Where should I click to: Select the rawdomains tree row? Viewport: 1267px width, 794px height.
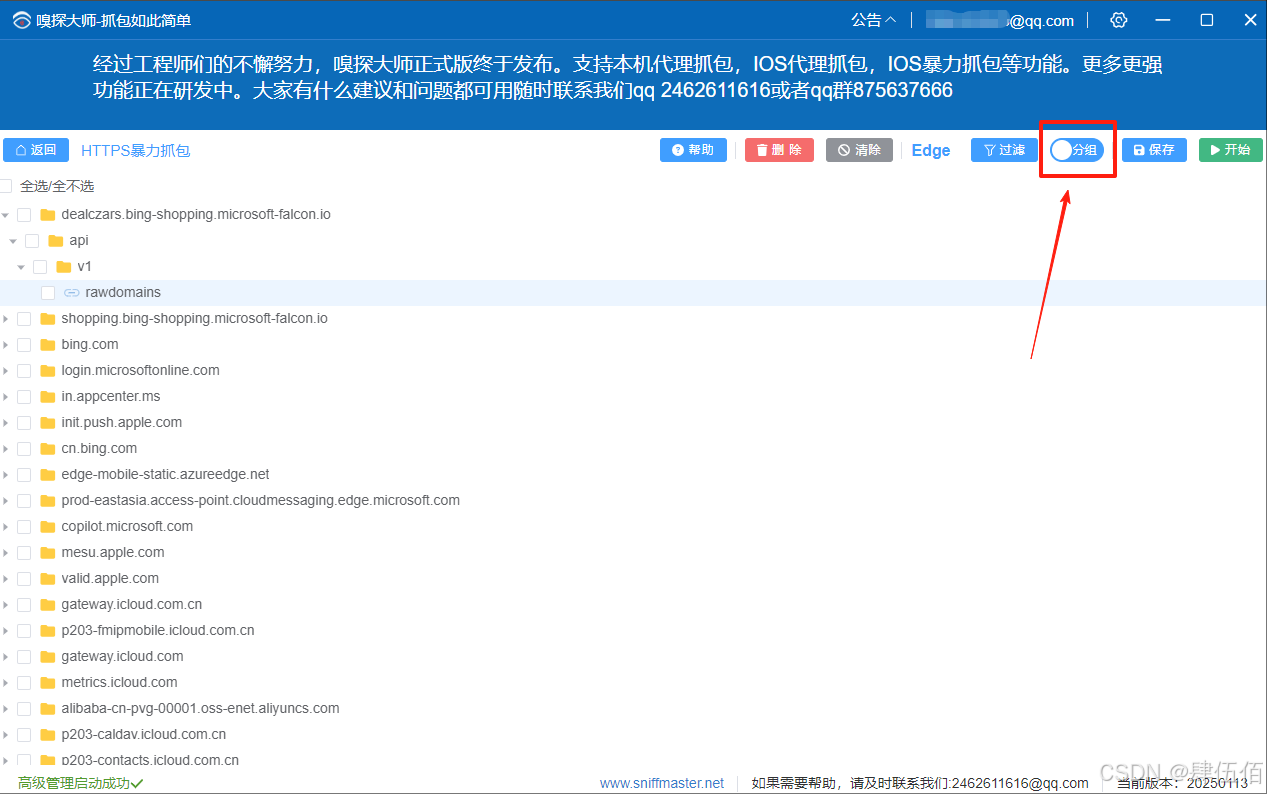(x=633, y=292)
